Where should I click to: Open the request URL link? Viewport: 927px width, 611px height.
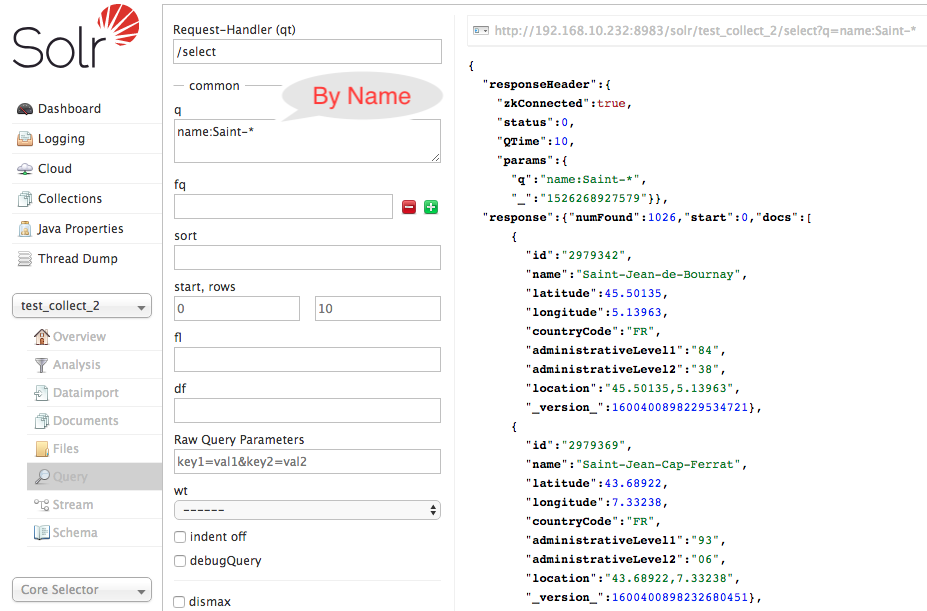pyautogui.click(x=705, y=31)
